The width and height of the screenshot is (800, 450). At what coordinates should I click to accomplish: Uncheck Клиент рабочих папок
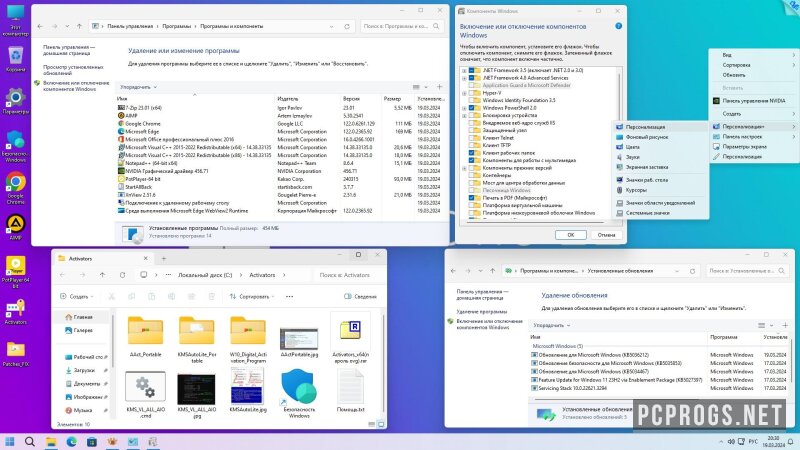coord(471,153)
